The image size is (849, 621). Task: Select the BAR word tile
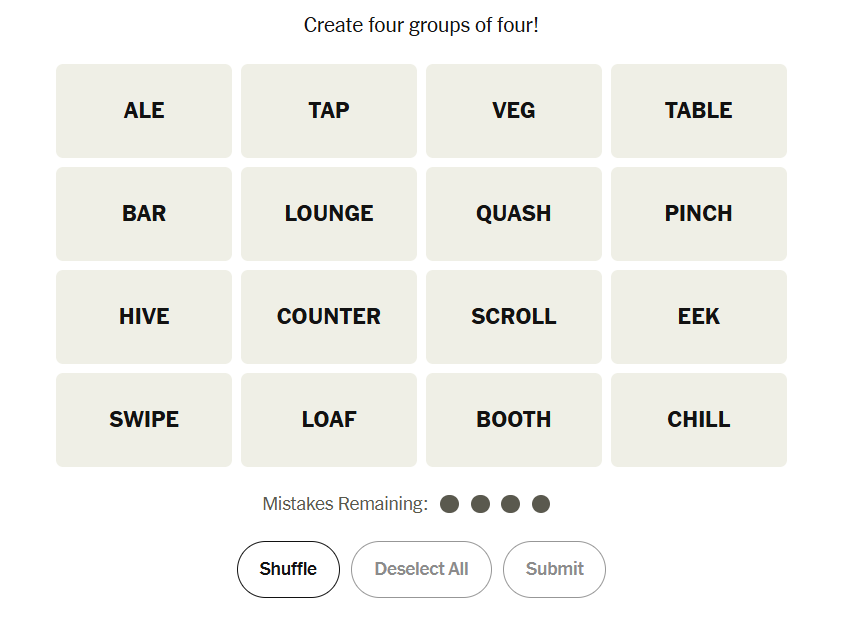pyautogui.click(x=144, y=214)
